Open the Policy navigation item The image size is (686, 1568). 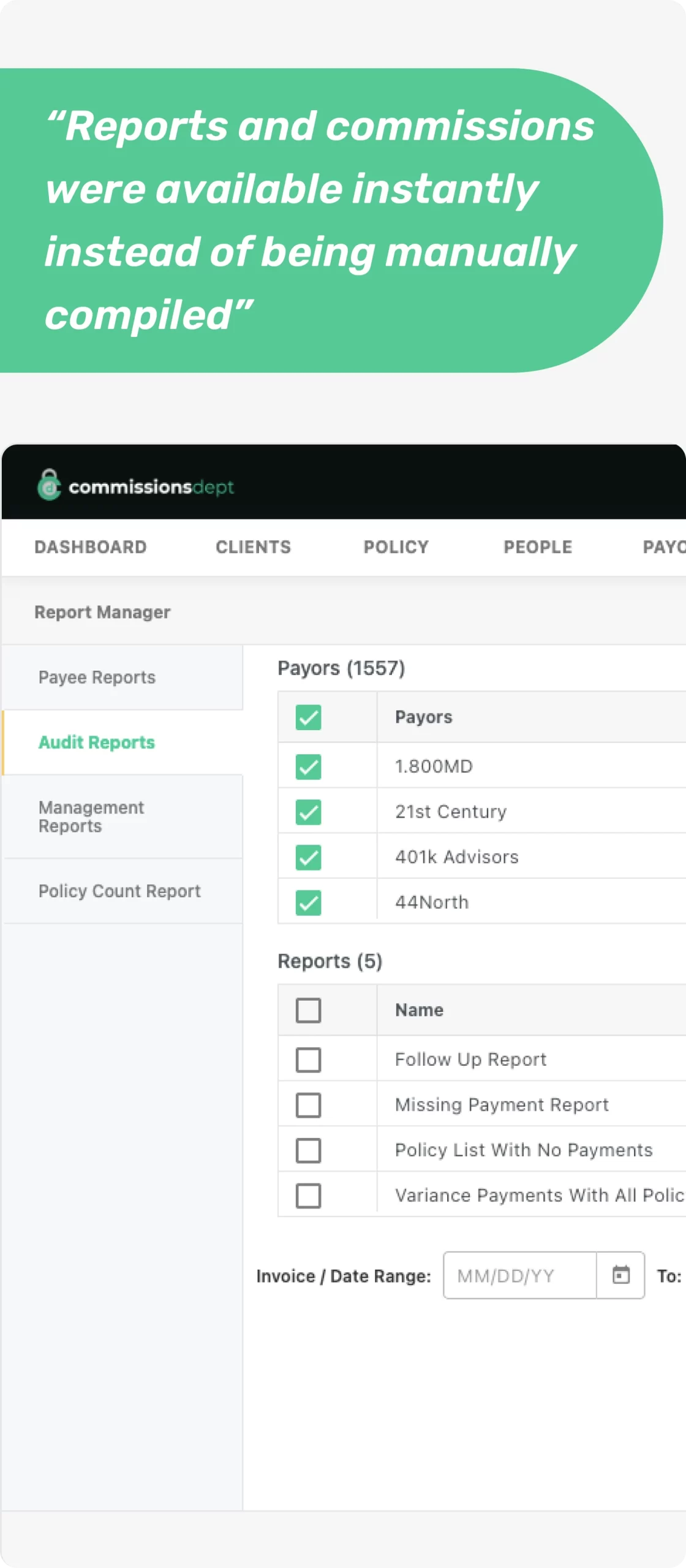pyautogui.click(x=396, y=547)
